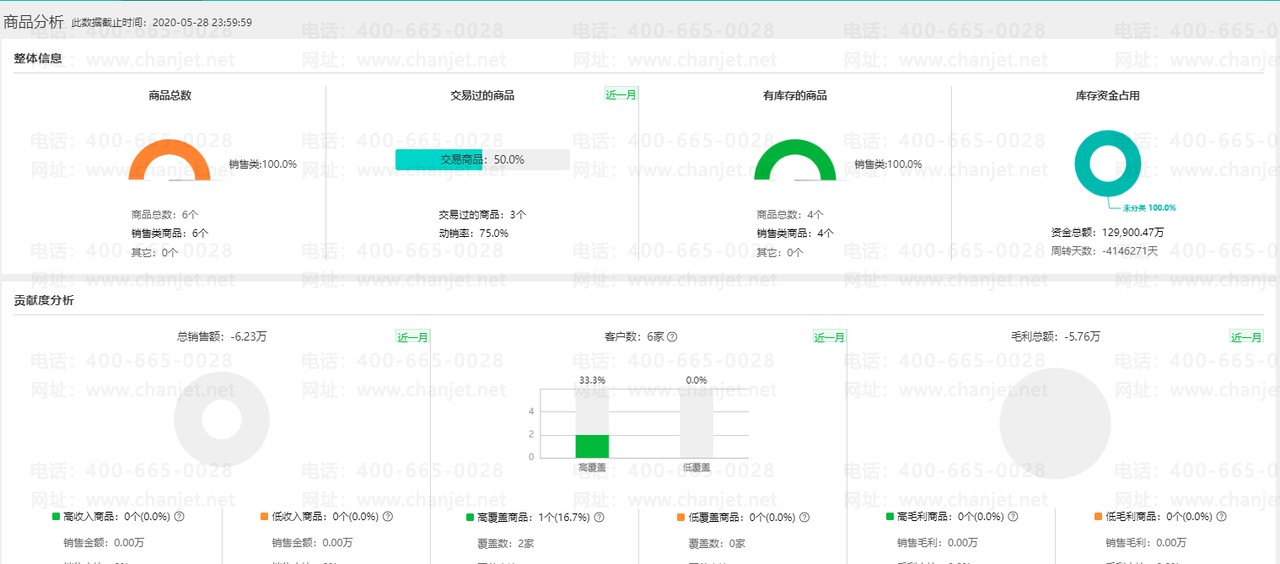Open 近一月 period selector beside 总销售额
The height and width of the screenshot is (564, 1280).
pyautogui.click(x=413, y=337)
